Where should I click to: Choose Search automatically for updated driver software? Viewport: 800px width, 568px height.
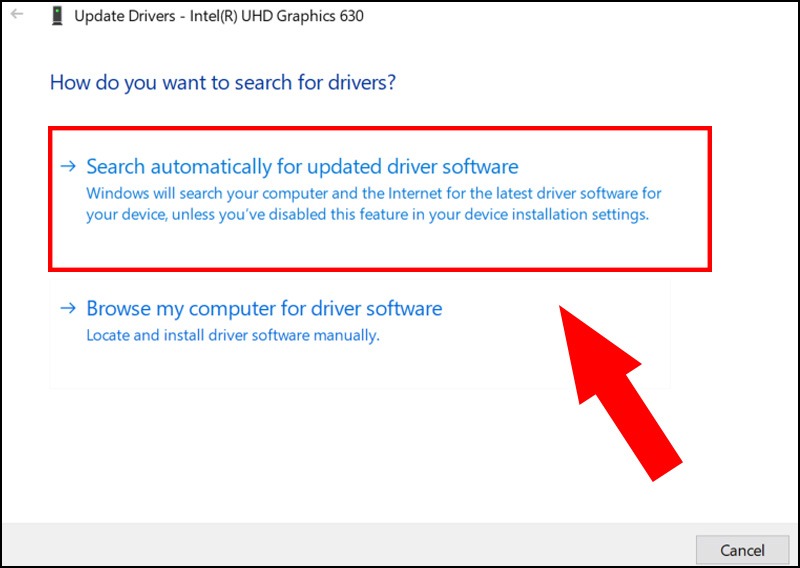[380, 199]
